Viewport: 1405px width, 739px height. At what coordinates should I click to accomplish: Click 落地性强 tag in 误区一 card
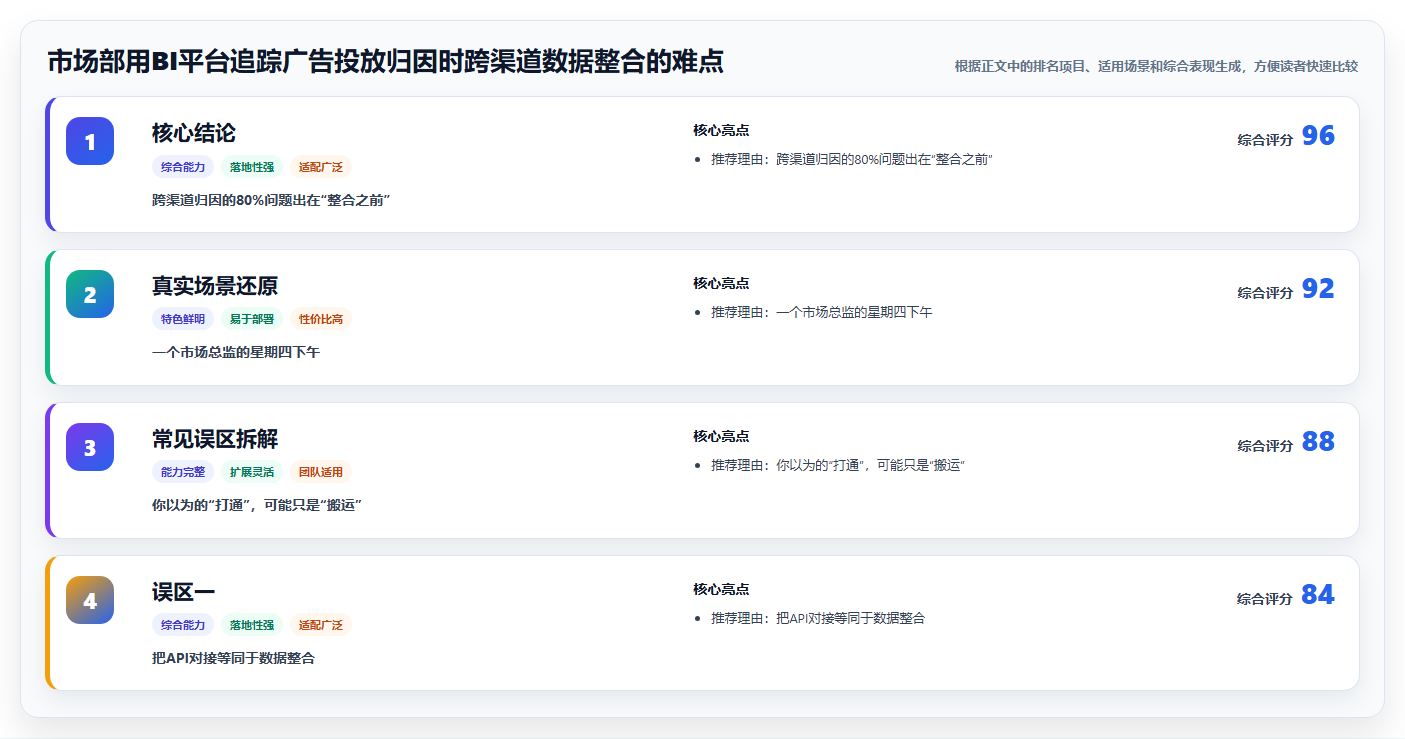pos(252,625)
